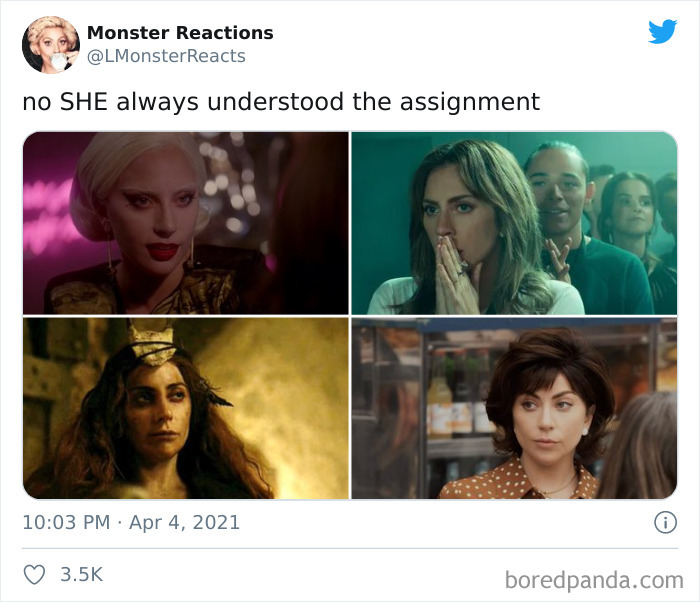Click the blue Twitter bird logo
700x602 pixels.
click(662, 32)
